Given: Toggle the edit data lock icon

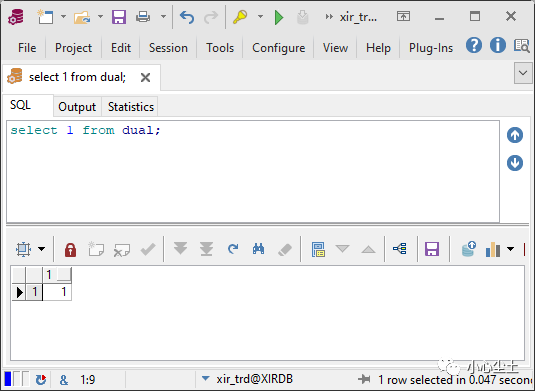Looking at the screenshot, I should 70,249.
